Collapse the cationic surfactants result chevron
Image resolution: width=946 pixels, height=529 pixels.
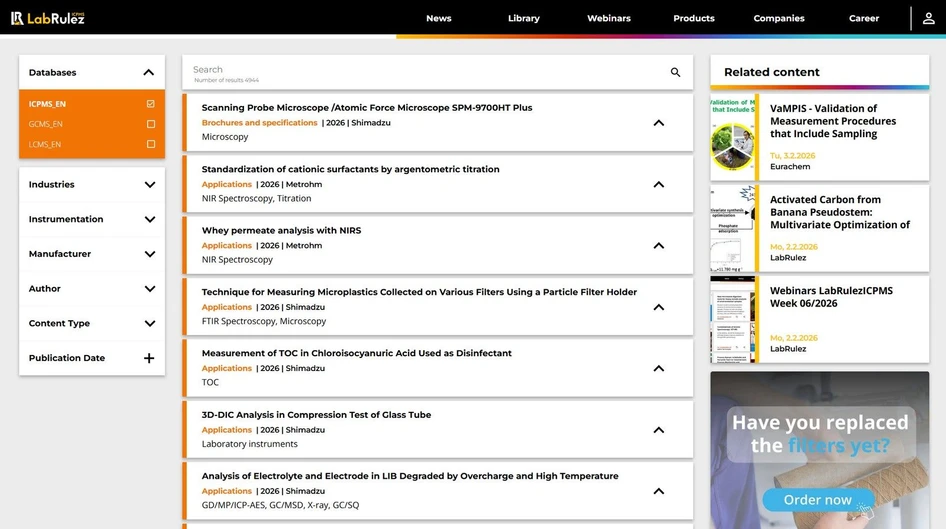[x=659, y=185]
